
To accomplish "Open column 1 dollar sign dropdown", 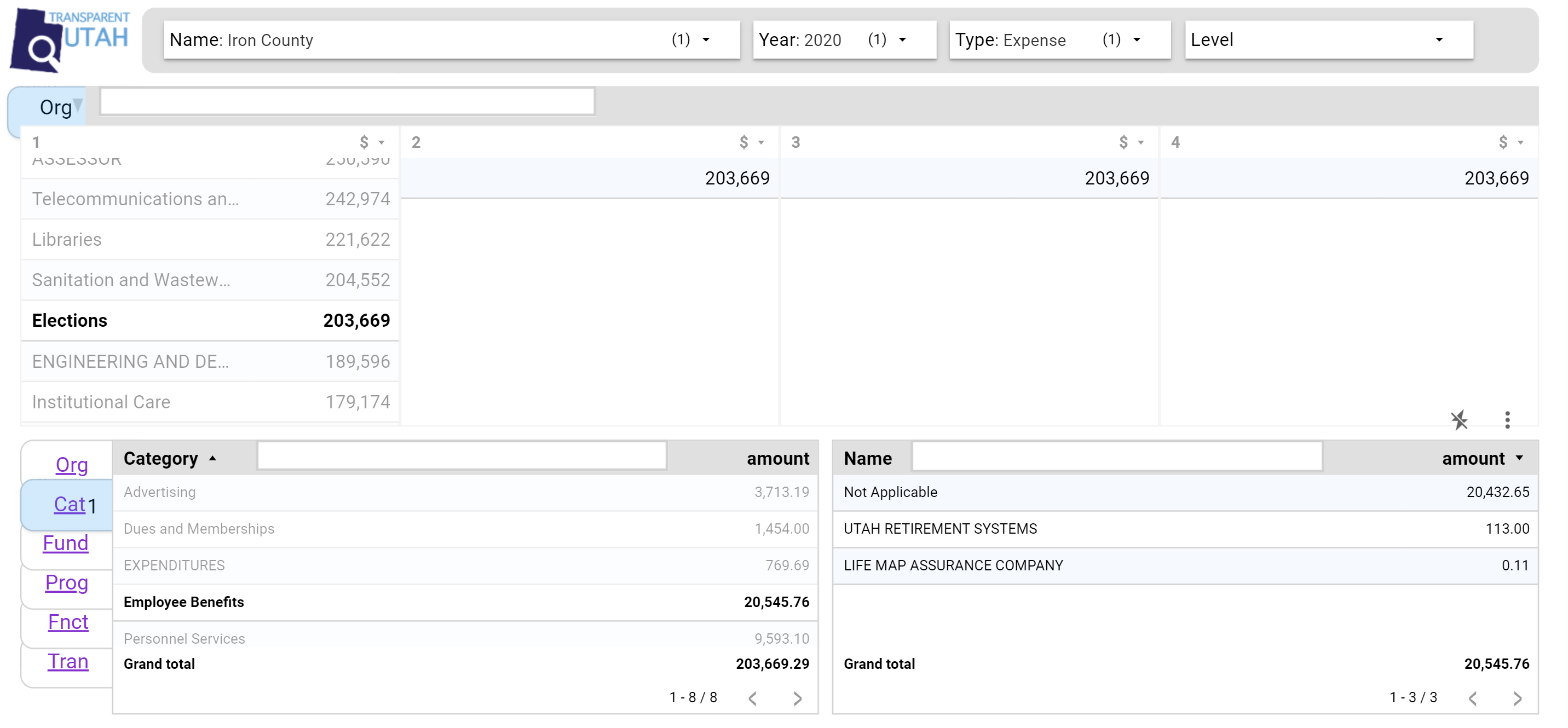I will [372, 142].
